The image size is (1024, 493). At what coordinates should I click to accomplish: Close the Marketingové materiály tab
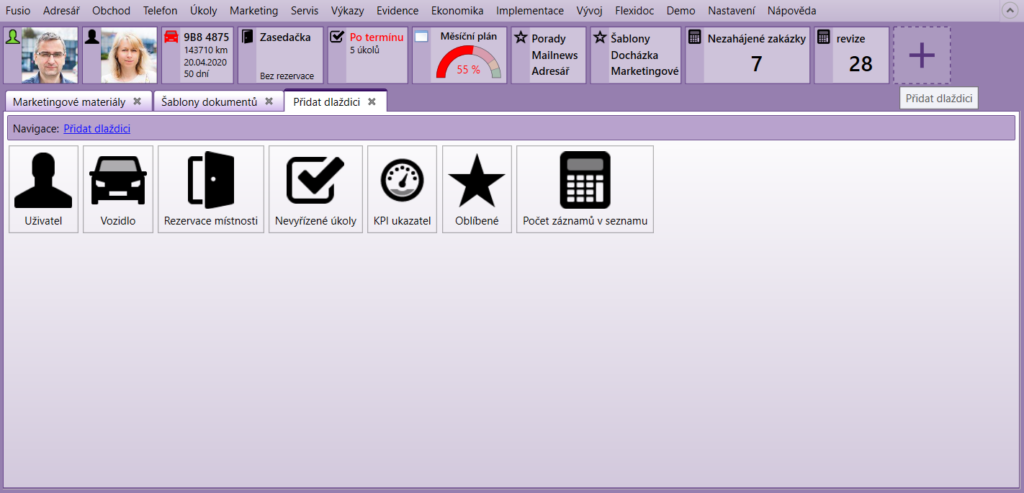pyautogui.click(x=137, y=101)
